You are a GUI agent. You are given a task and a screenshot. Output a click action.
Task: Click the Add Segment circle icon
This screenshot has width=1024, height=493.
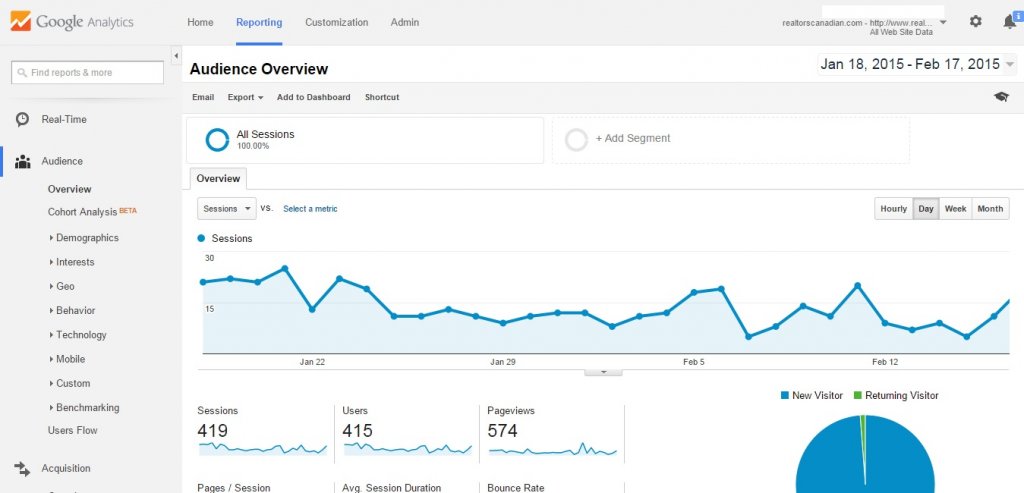pos(577,140)
